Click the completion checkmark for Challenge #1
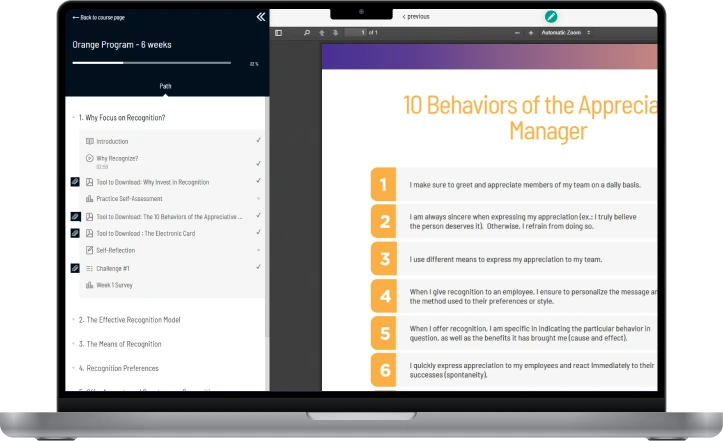 258,268
